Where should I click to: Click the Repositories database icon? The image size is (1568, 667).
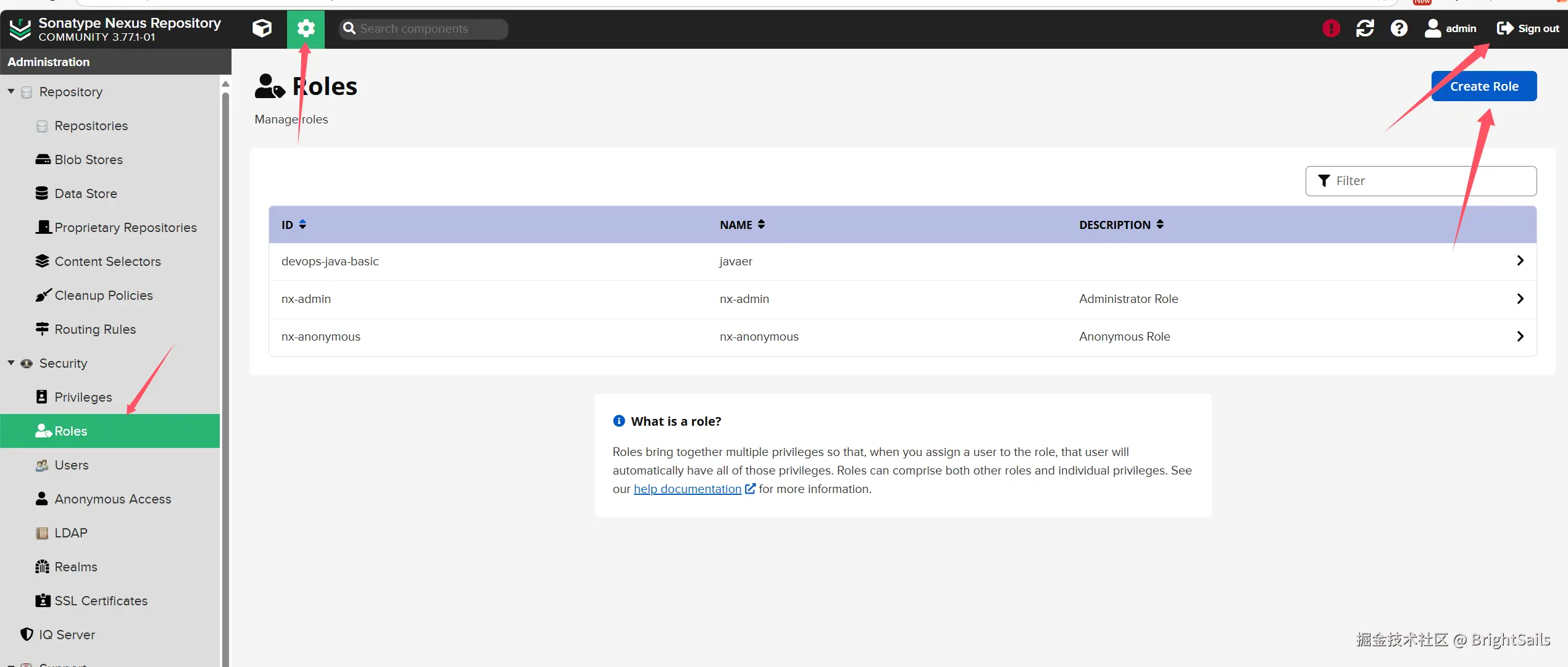[42, 126]
